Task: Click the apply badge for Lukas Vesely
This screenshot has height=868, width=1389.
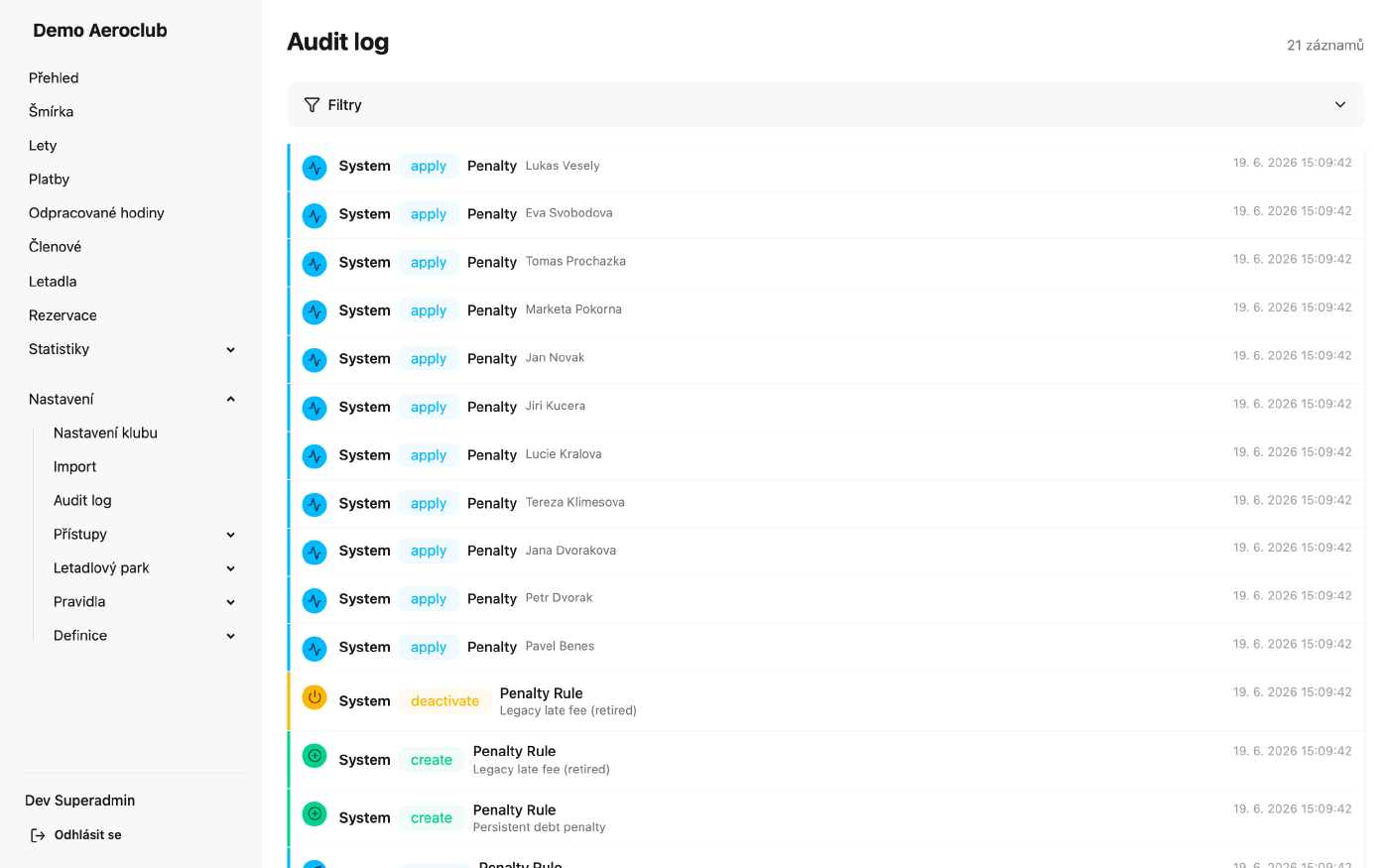Action: [x=429, y=167]
